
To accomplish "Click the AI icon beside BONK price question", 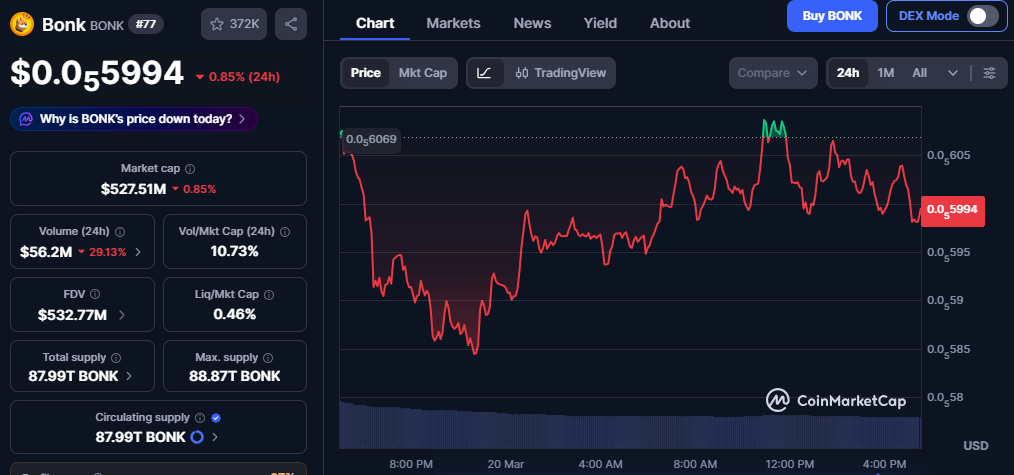I will click(x=27, y=119).
